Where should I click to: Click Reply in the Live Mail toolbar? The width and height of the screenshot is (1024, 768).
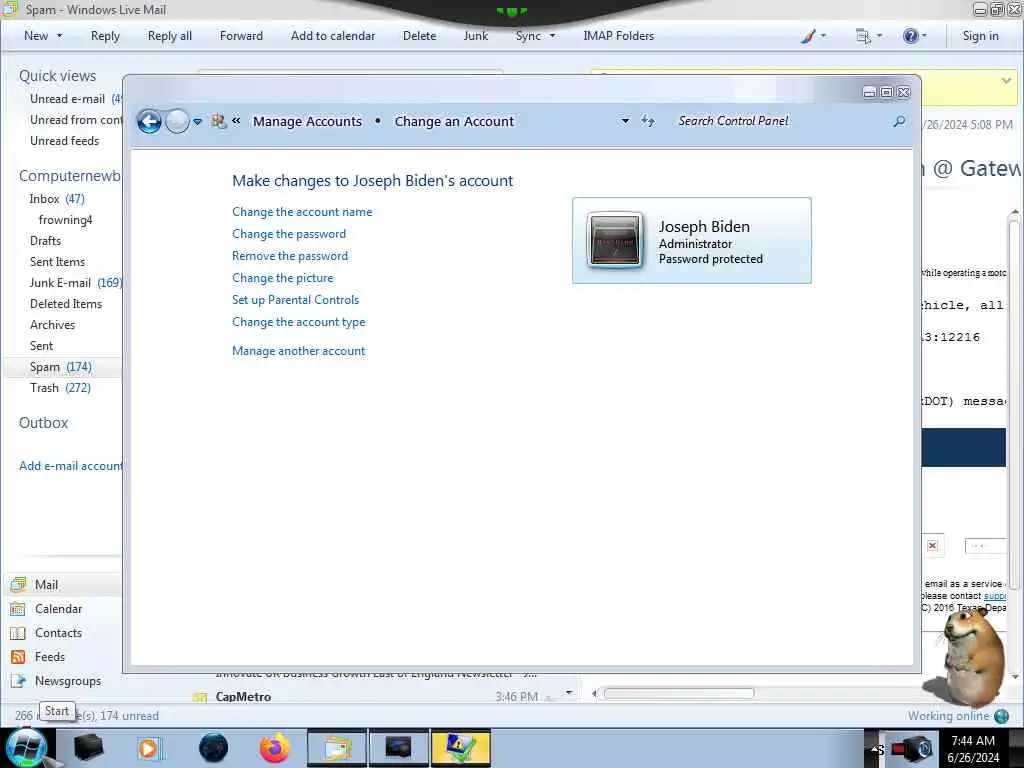click(x=105, y=36)
